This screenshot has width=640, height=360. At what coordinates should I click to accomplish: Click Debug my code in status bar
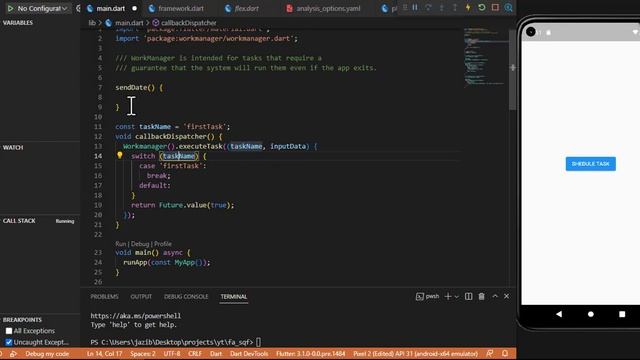[x=47, y=353]
